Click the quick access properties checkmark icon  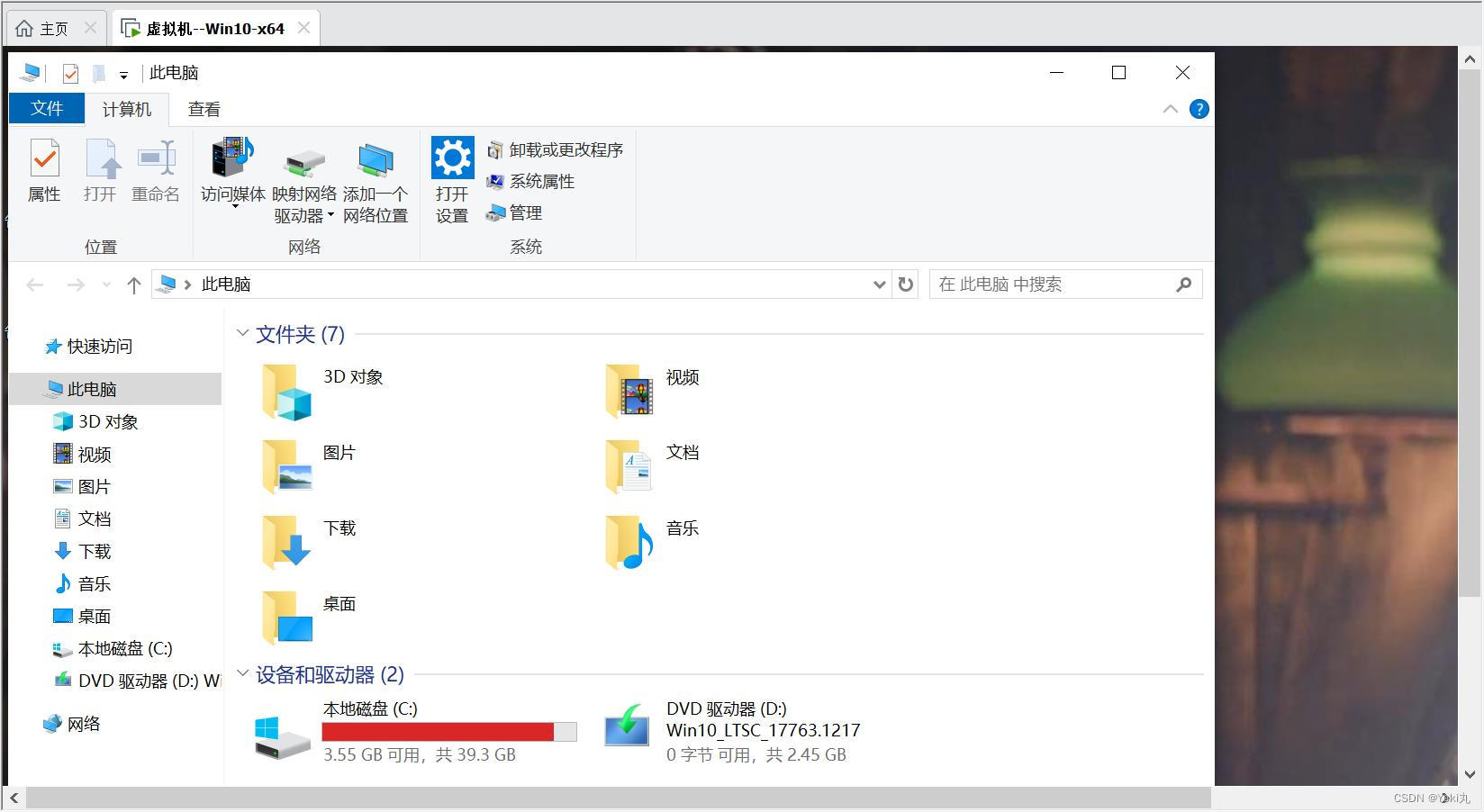point(70,73)
